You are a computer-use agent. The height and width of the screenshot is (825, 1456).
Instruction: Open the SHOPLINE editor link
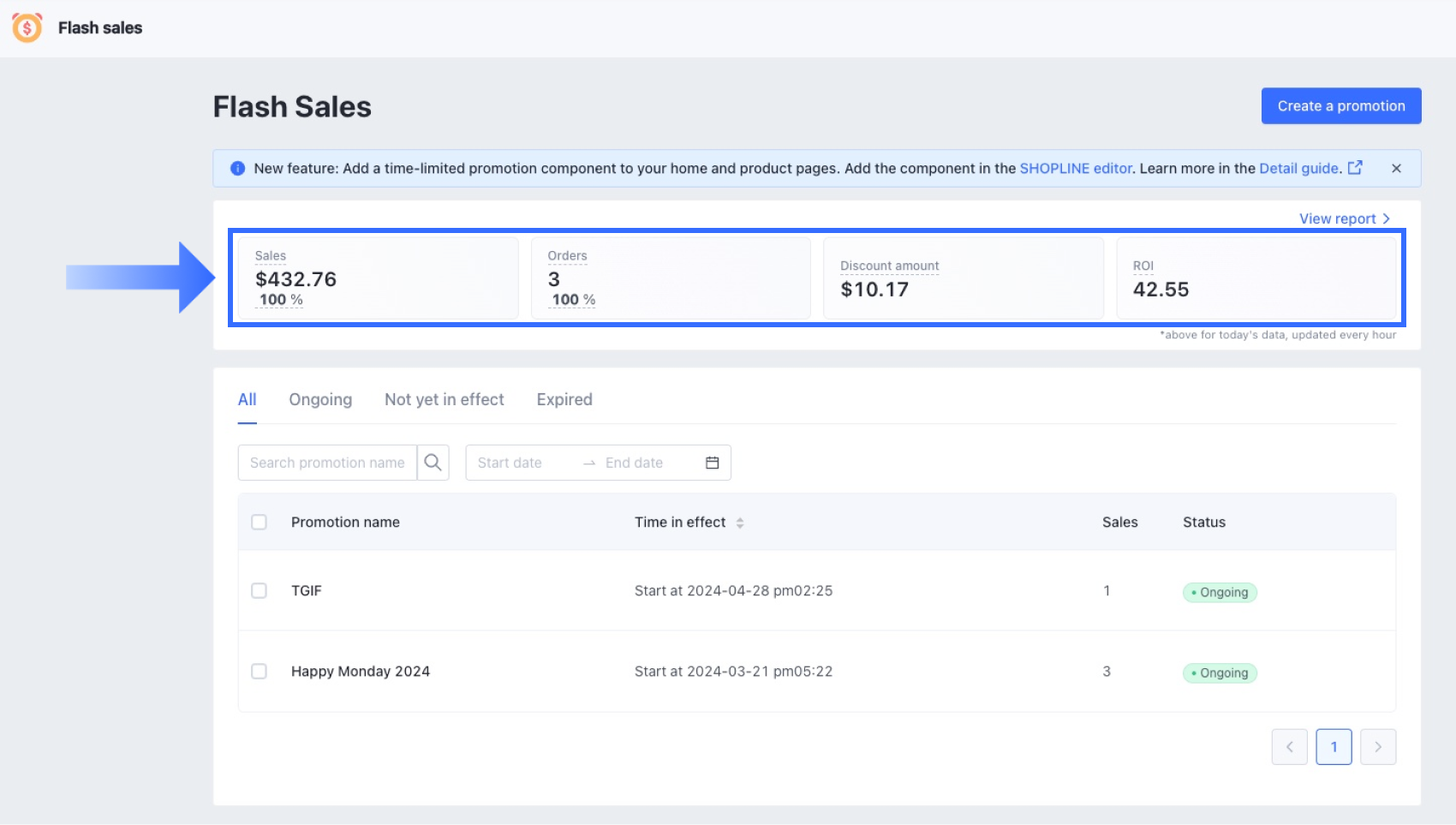click(1076, 169)
